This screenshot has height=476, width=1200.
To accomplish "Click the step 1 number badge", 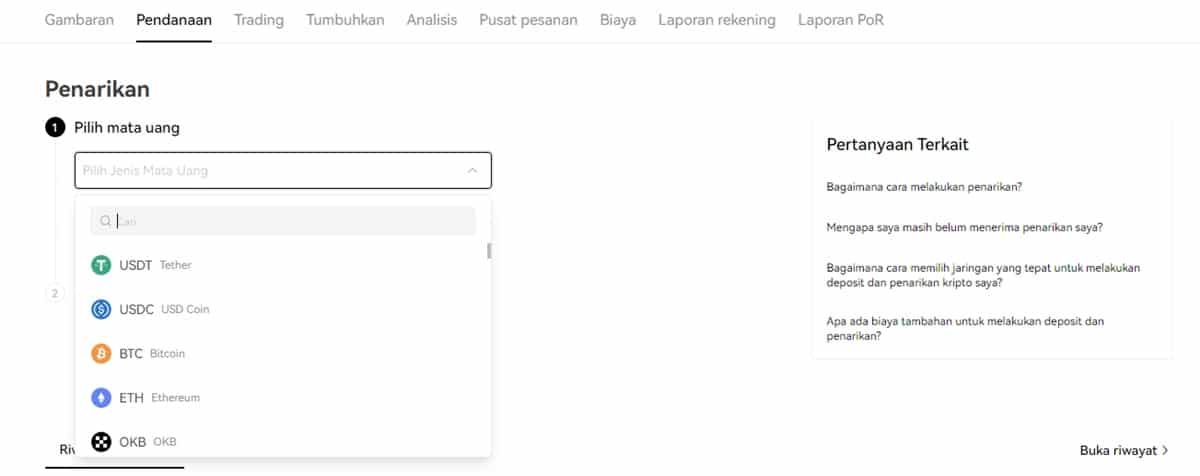I will pyautogui.click(x=54, y=128).
